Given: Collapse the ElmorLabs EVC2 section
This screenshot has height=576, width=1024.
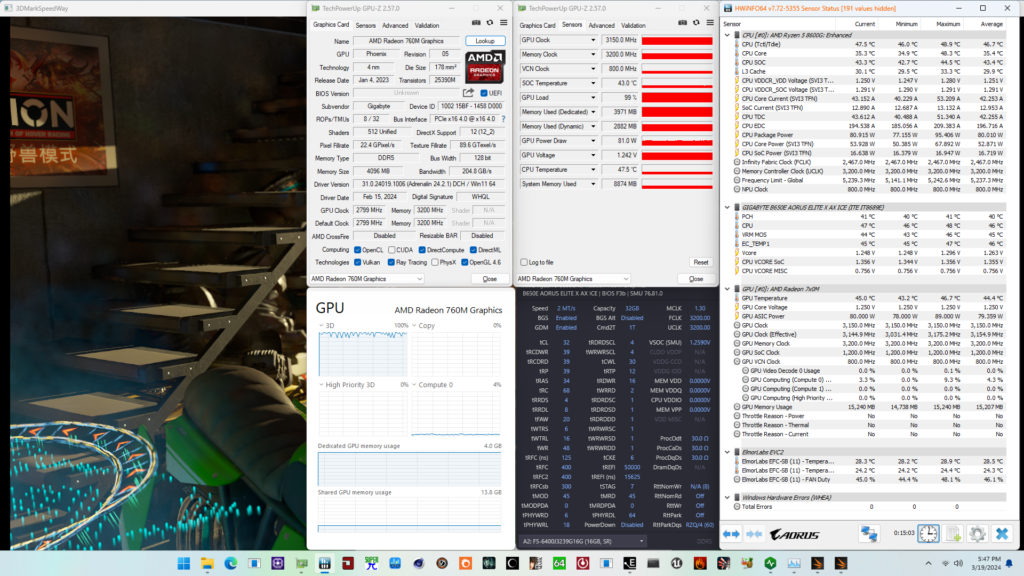Looking at the screenshot, I should coord(728,452).
